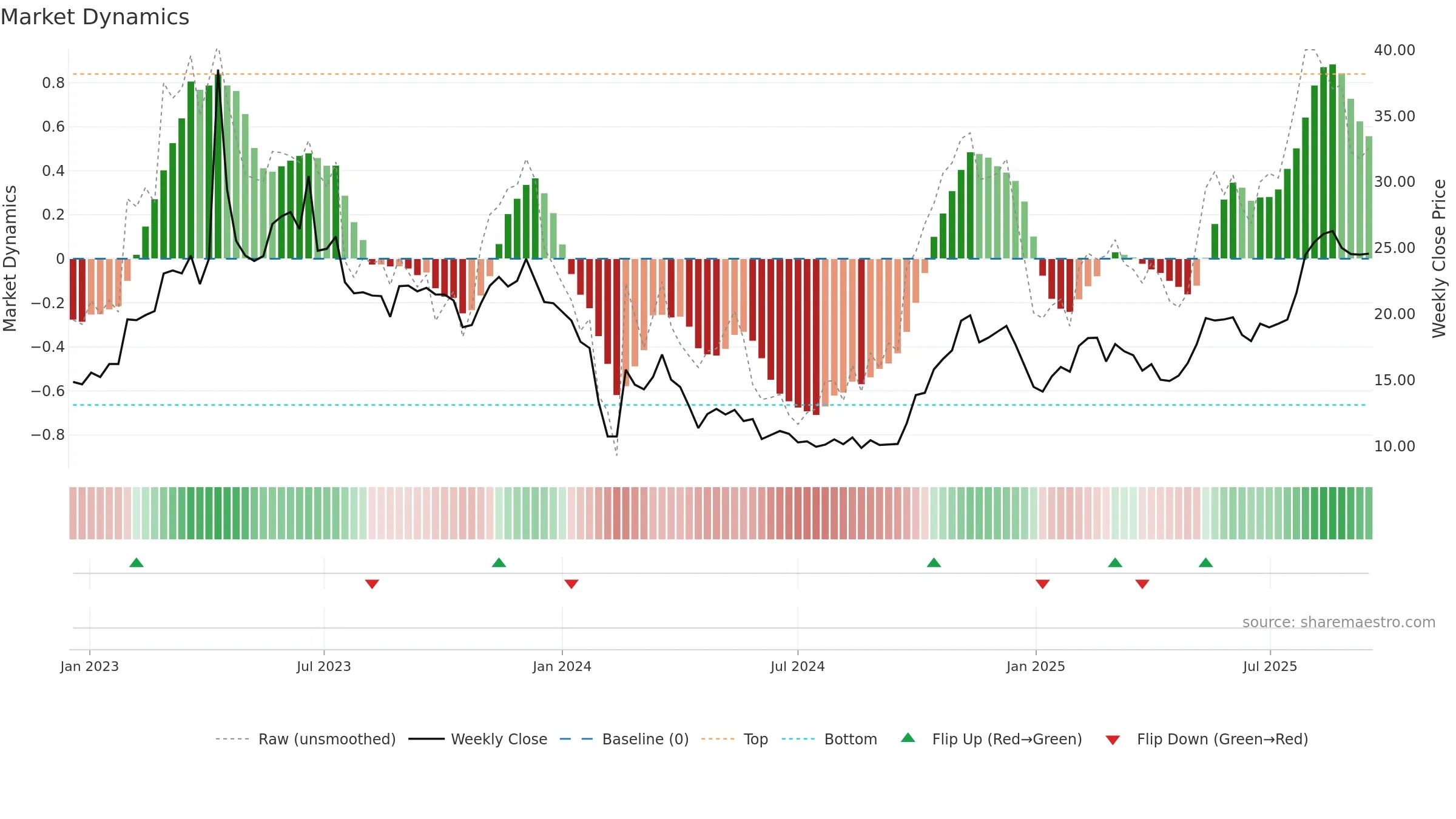Screen dimensions: 1456x819
Task: Select the flip-up triangle marker near October 2024
Action: [934, 562]
